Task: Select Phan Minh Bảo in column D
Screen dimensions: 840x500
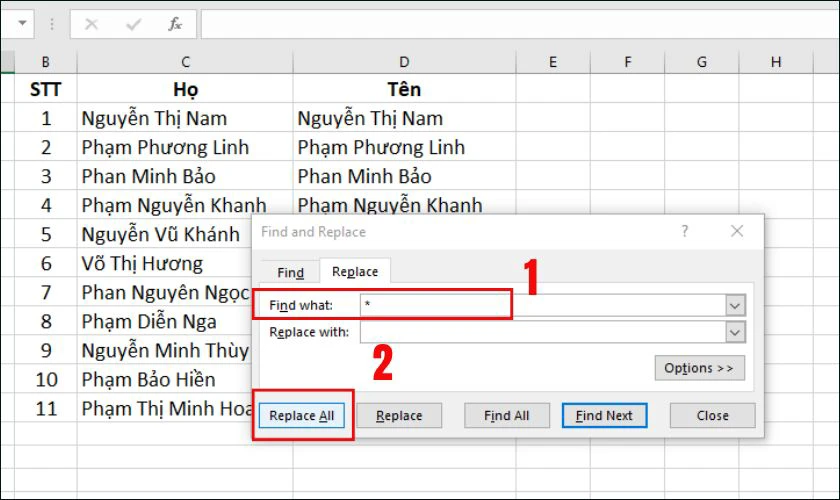Action: [404, 176]
